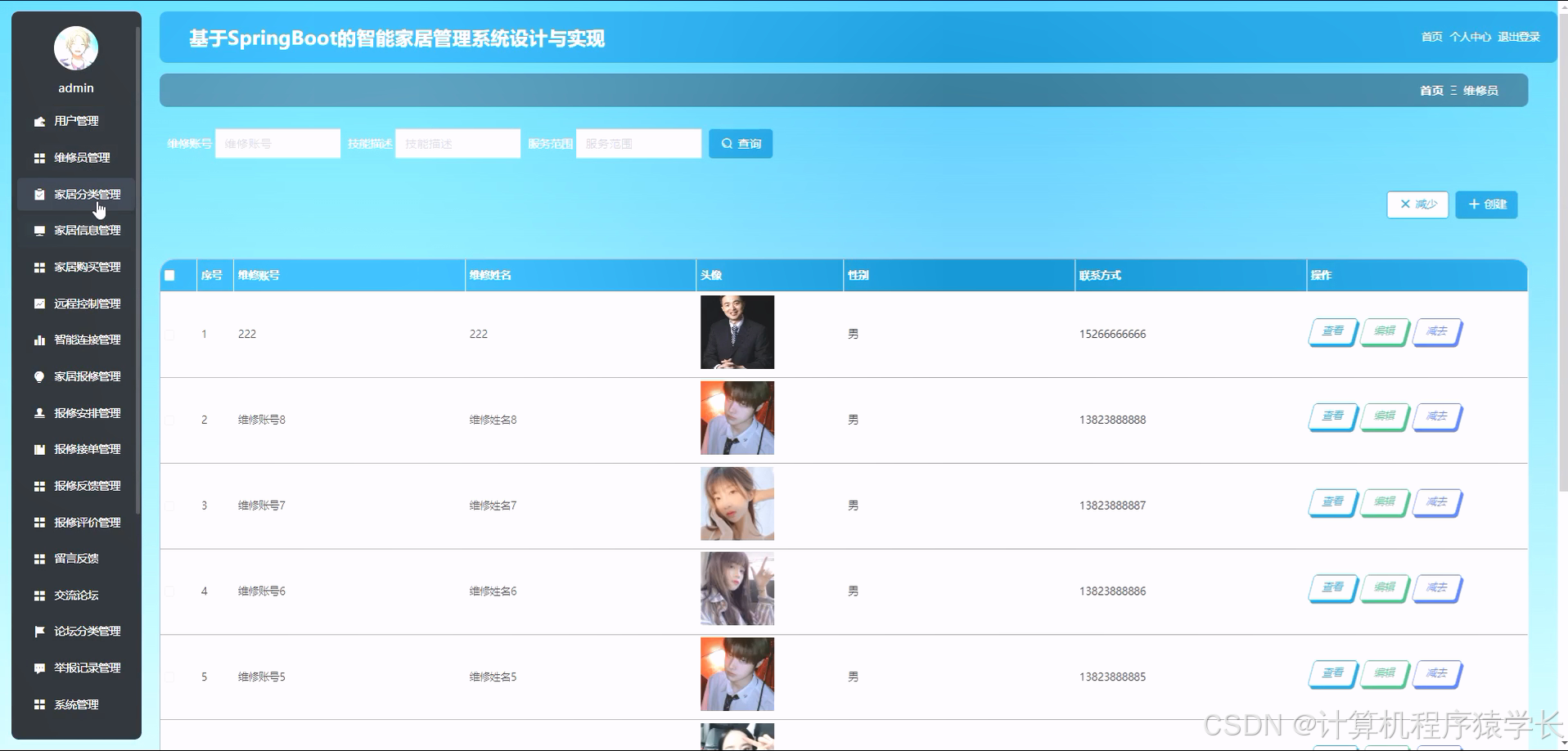This screenshot has height=751, width=1568.
Task: Open avatar photo of row 维修账号5
Action: coord(737,675)
